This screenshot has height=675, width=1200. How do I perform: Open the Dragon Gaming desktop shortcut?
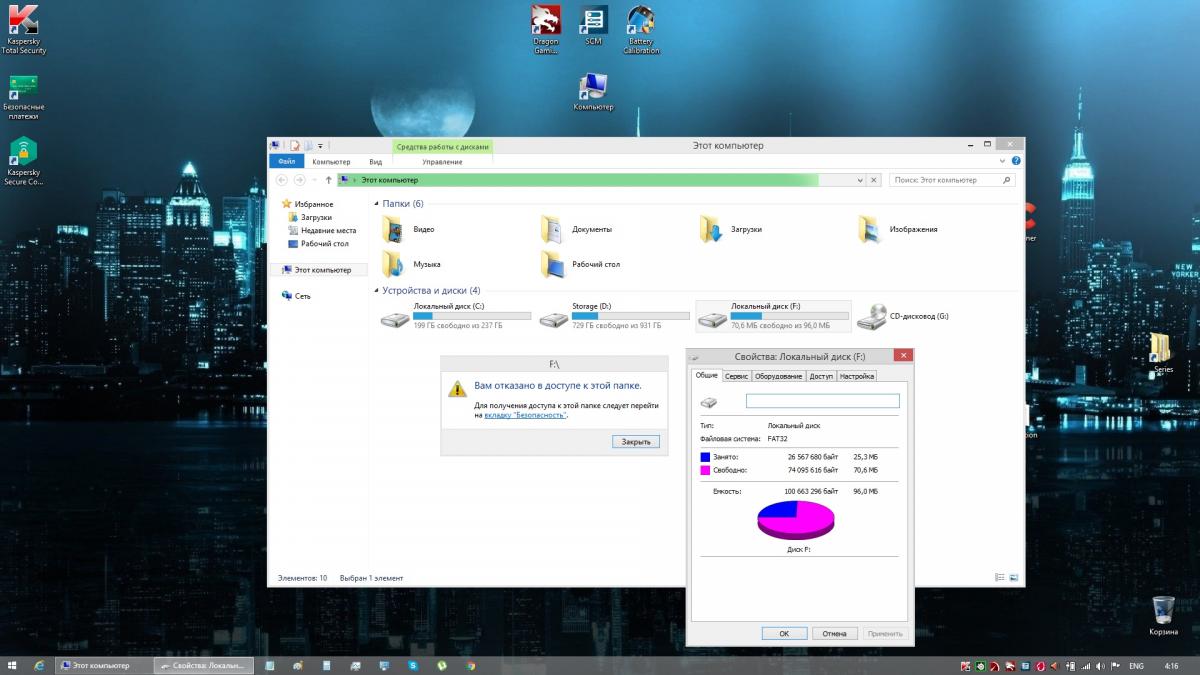546,21
